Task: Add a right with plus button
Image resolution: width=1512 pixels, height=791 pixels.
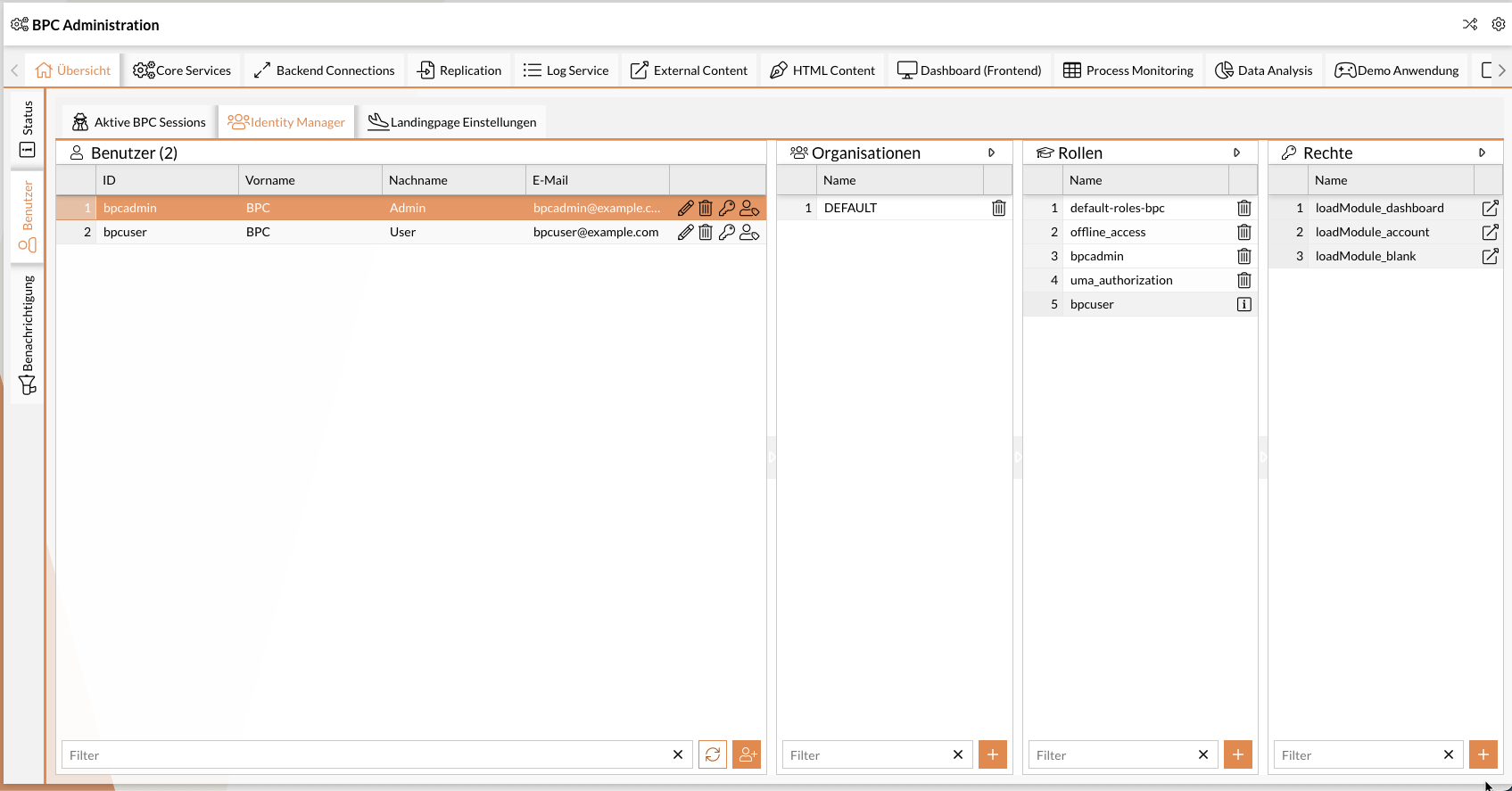Action: pyautogui.click(x=1483, y=754)
